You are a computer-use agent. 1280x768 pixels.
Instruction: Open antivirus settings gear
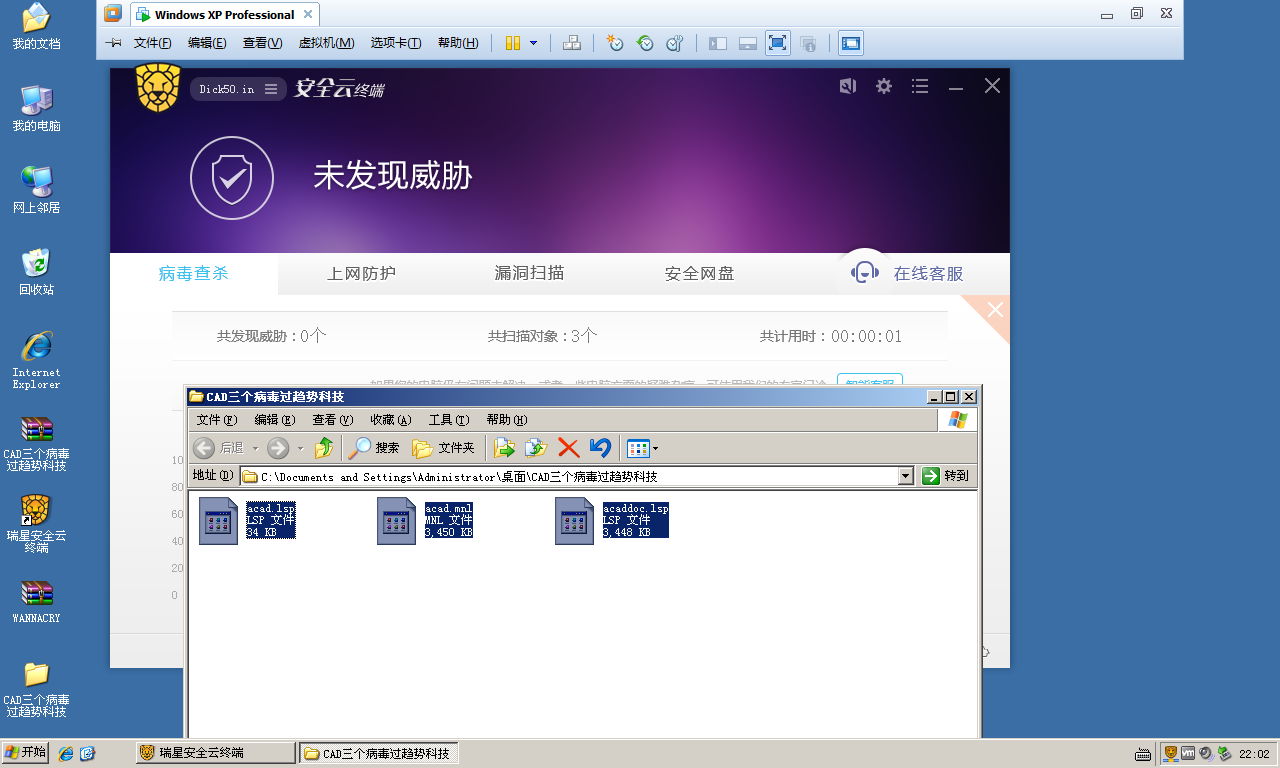[884, 86]
